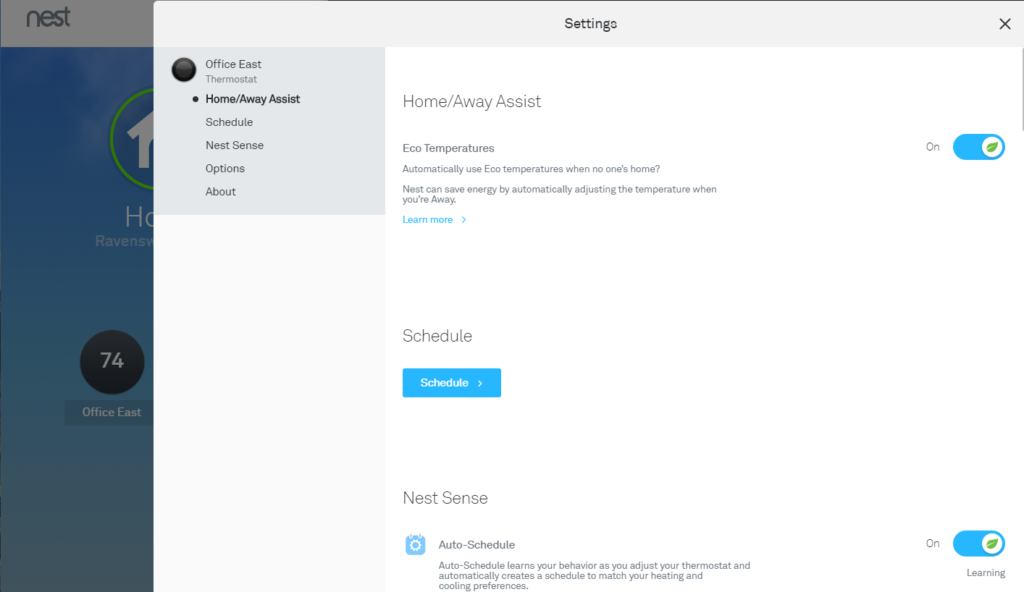Click 'Automatically use Eco temperatures' question text
The width and height of the screenshot is (1024, 592).
tap(531, 169)
